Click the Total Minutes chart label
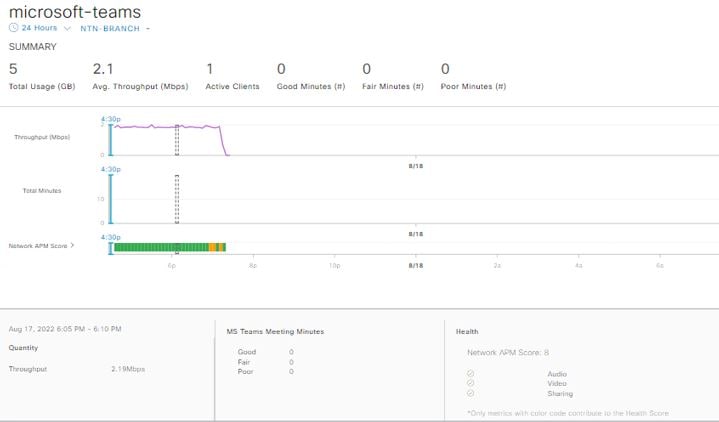Image resolution: width=719 pixels, height=422 pixels. coord(42,191)
